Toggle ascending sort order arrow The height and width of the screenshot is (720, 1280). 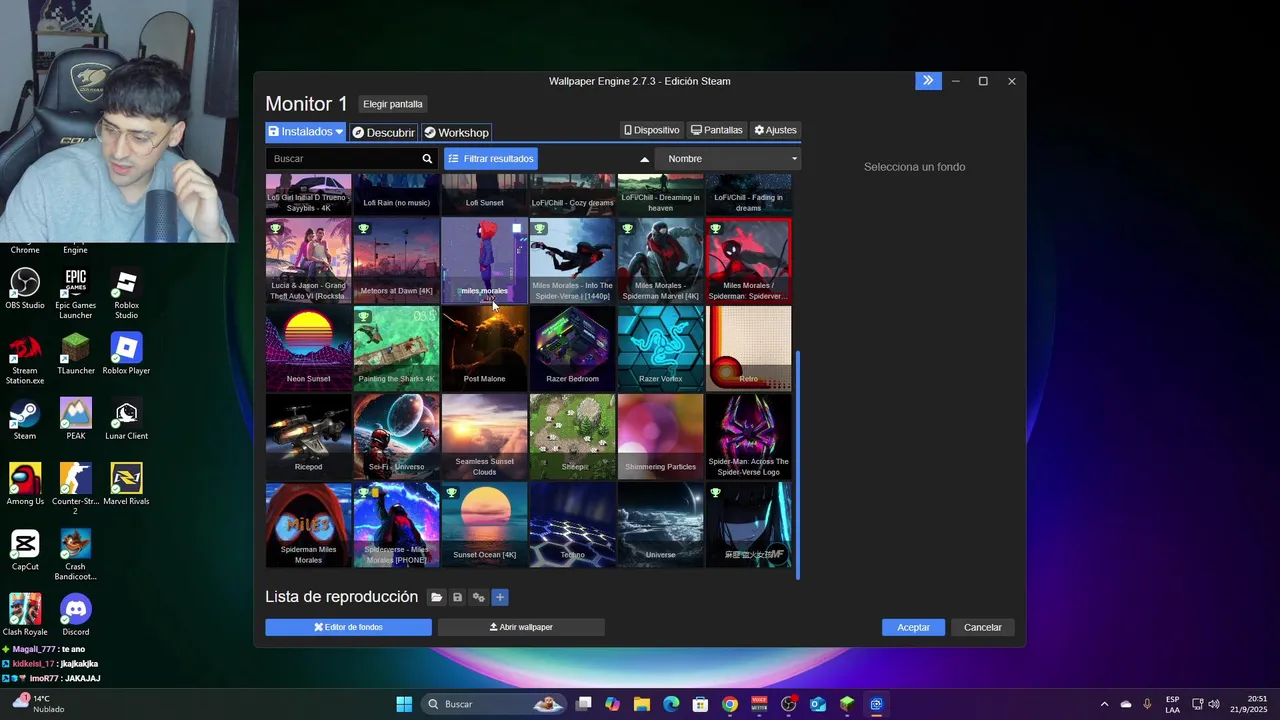pos(644,159)
